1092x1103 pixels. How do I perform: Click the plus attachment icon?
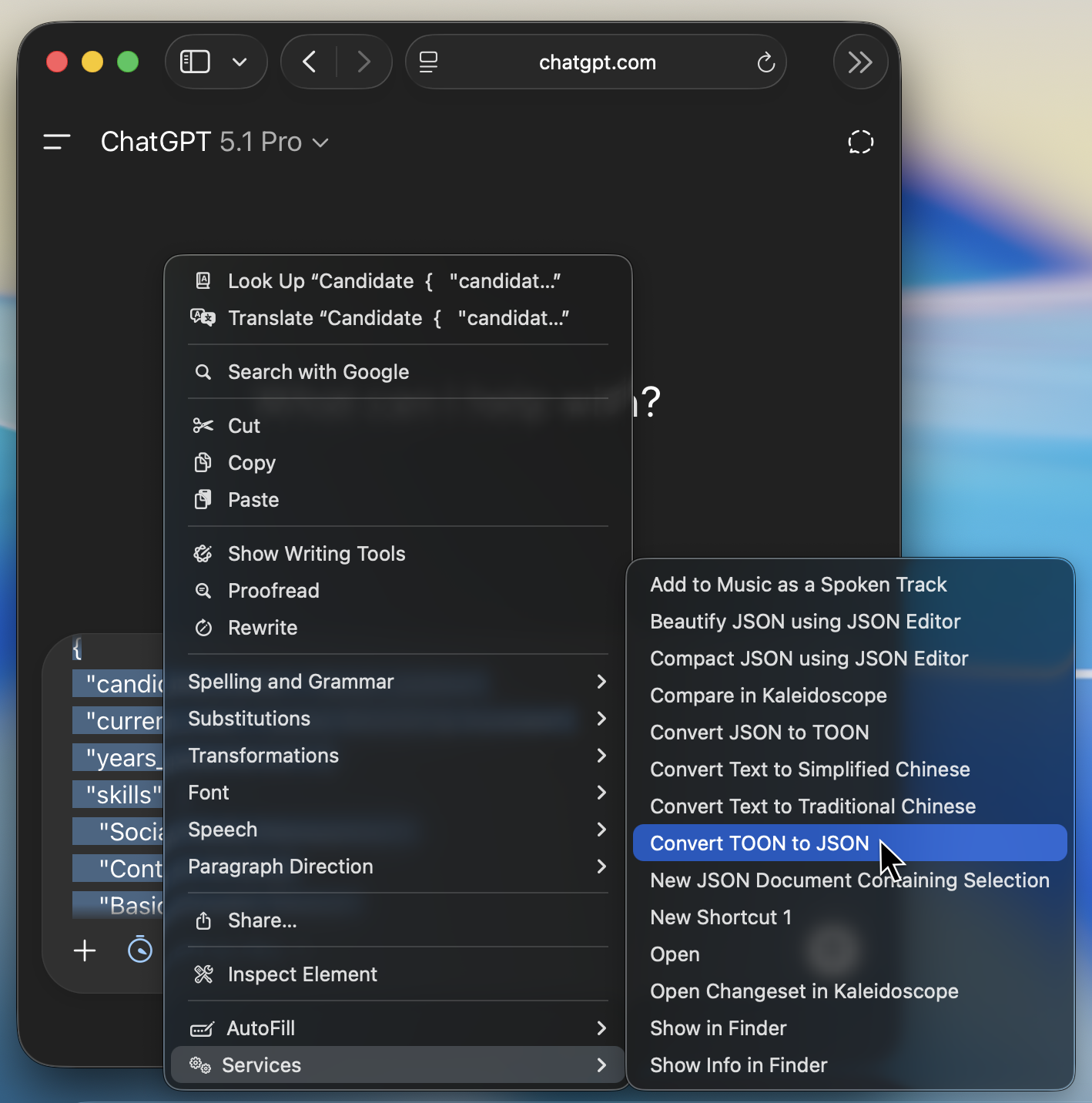(x=85, y=950)
